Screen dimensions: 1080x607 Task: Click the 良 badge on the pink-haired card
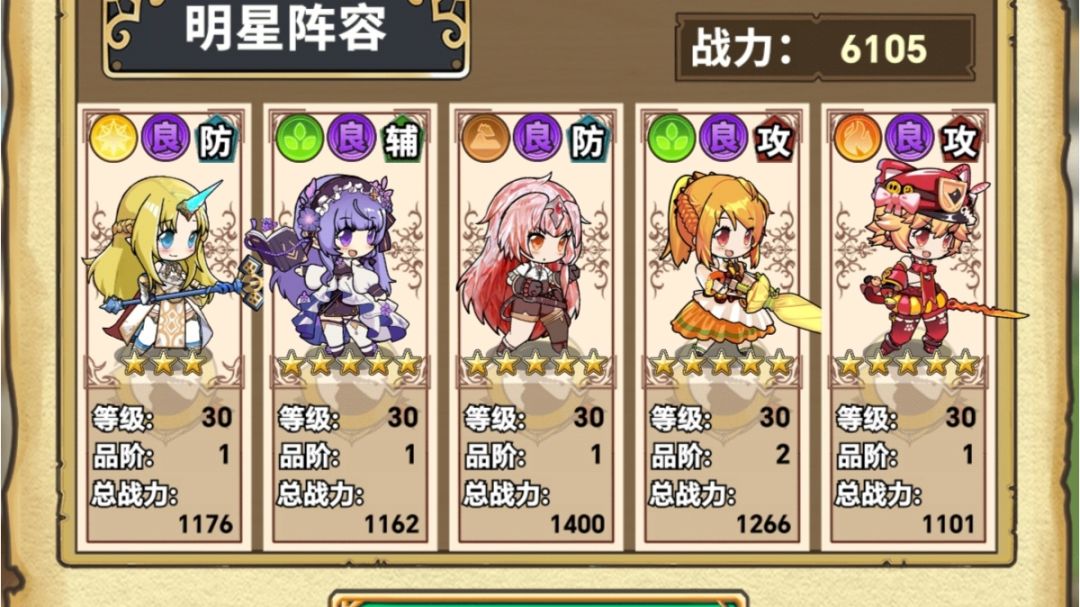(x=537, y=137)
